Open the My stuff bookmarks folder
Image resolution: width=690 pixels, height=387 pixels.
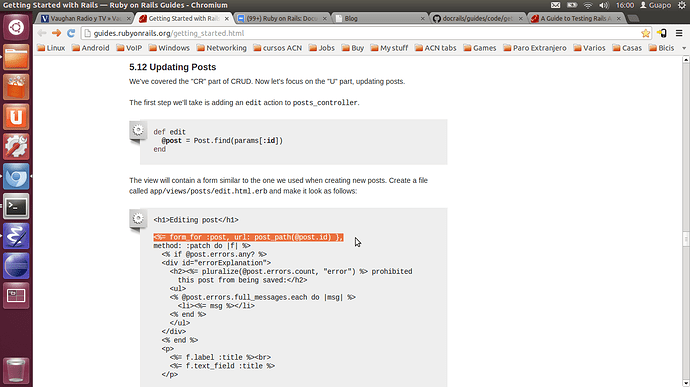[389, 48]
